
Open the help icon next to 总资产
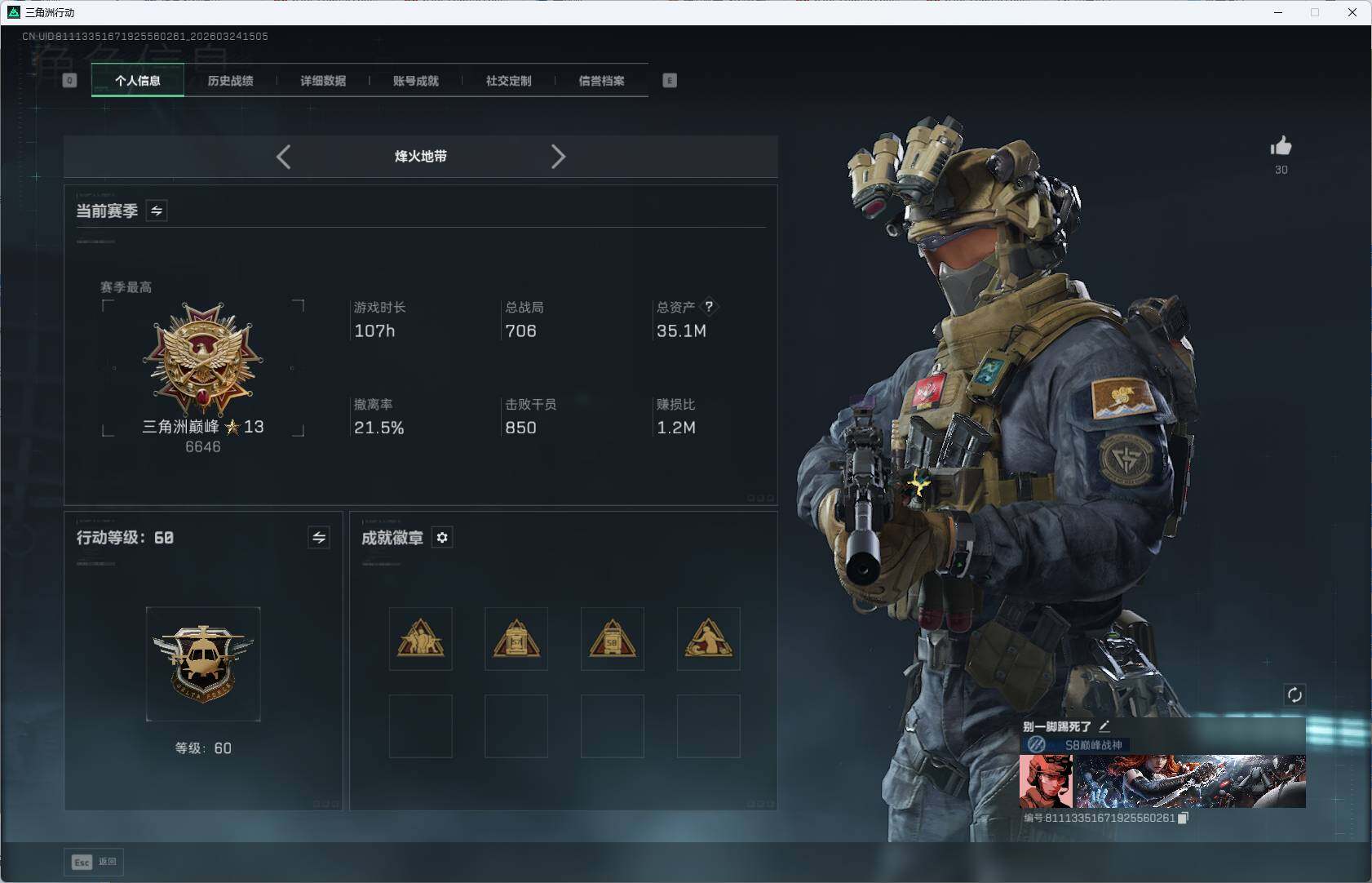click(709, 307)
